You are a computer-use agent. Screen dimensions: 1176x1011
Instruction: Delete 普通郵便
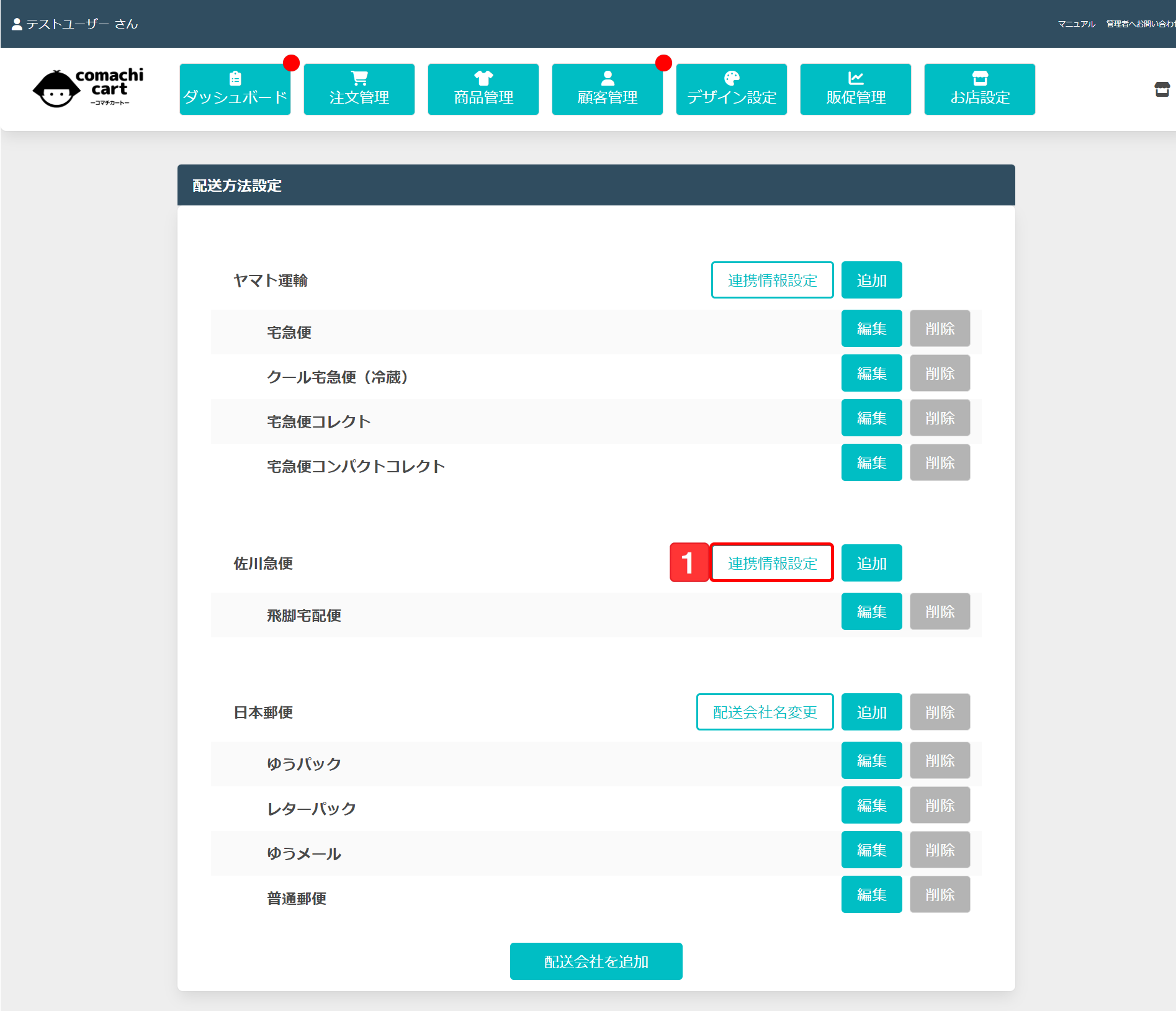(x=940, y=894)
